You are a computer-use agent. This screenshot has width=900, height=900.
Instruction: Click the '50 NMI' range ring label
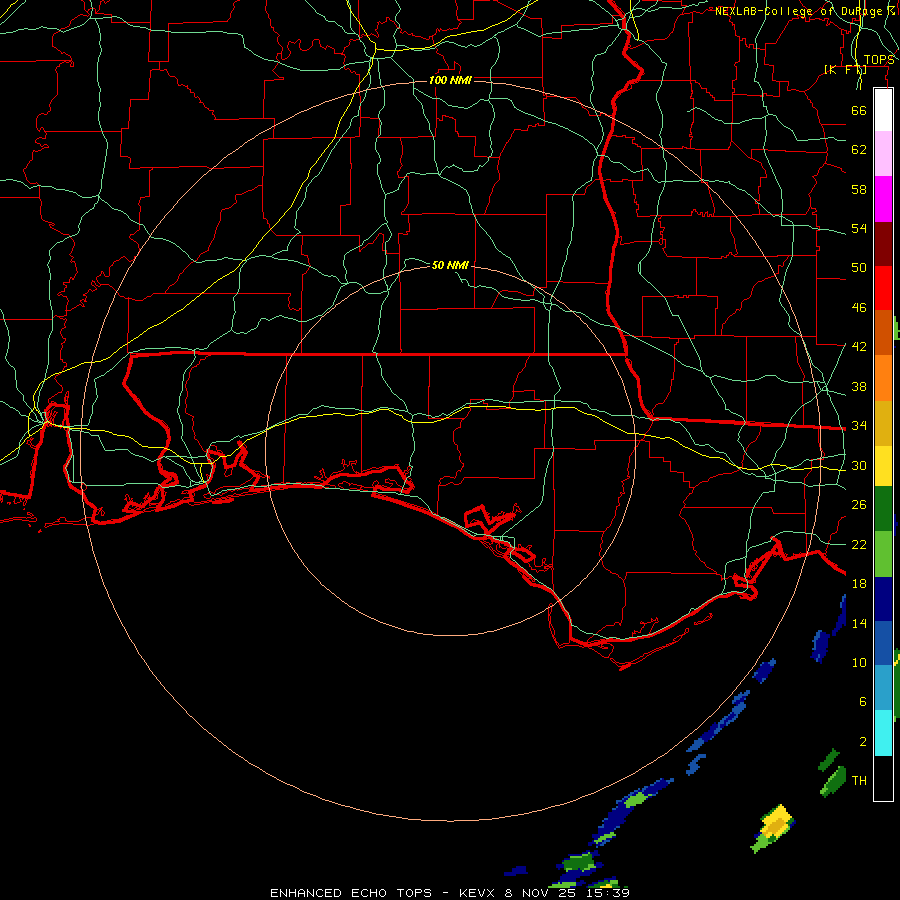(450, 265)
